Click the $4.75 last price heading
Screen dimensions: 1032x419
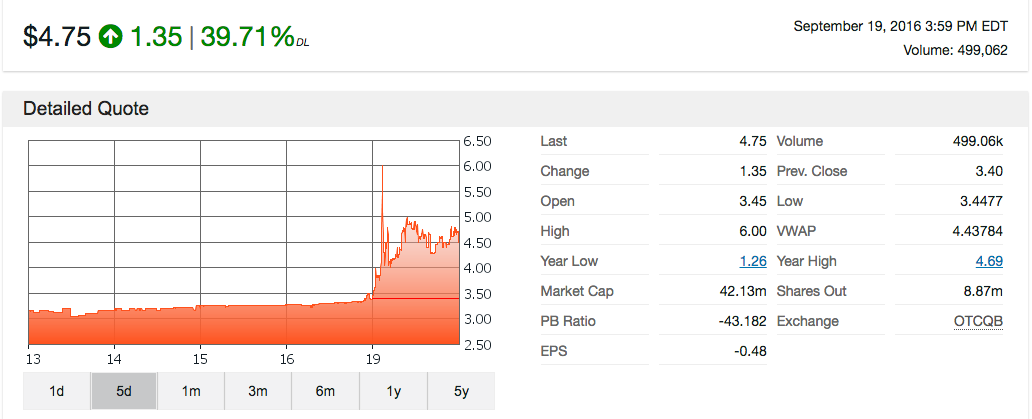pos(56,37)
